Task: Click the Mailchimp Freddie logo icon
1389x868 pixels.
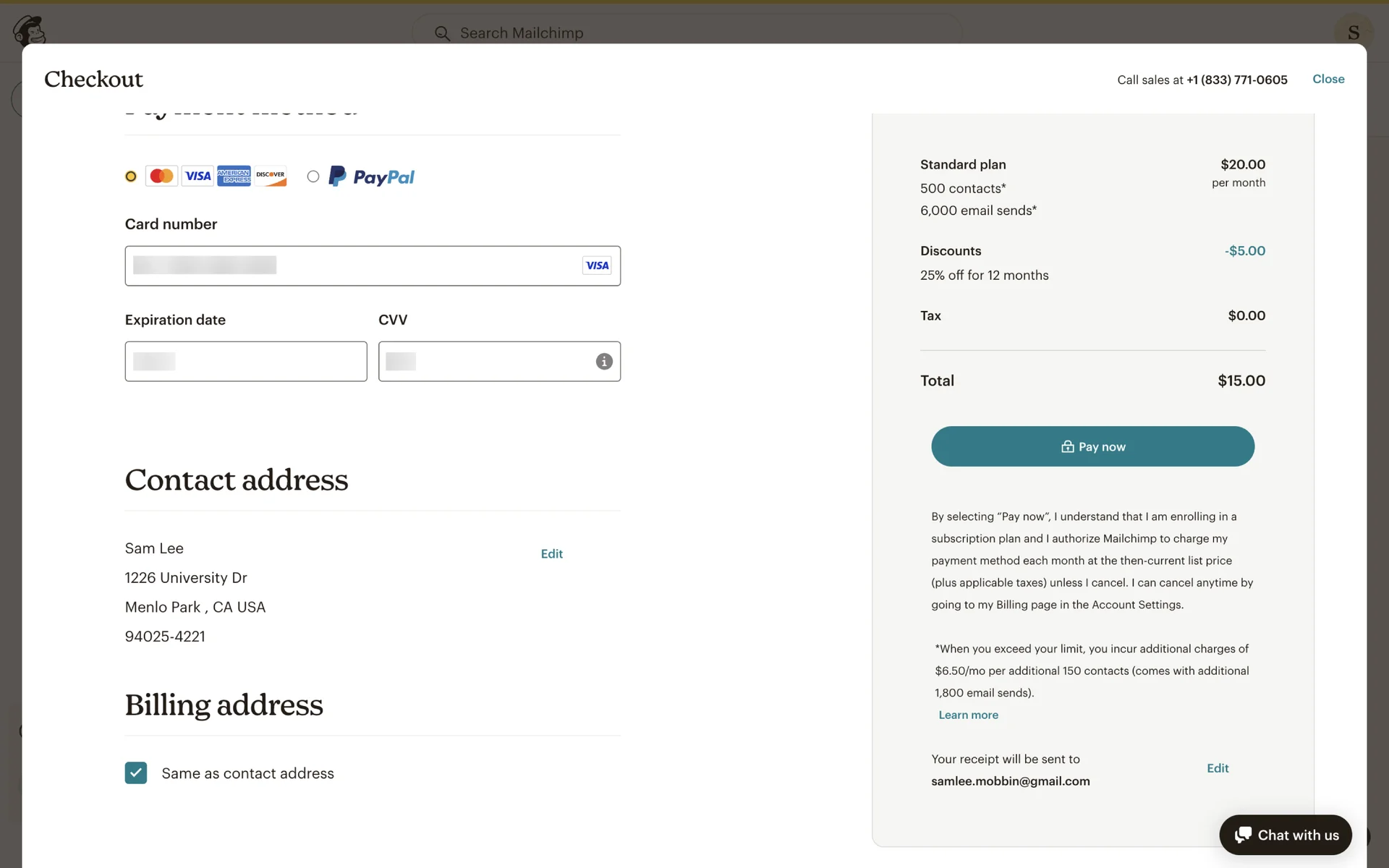Action: point(30,30)
